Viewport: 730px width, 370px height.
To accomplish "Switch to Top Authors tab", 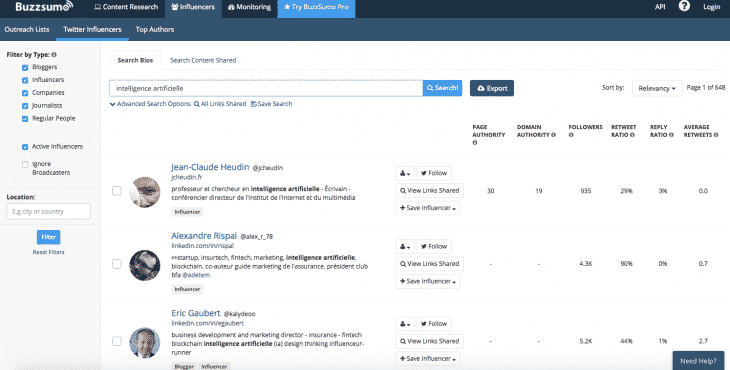I will pyautogui.click(x=155, y=29).
